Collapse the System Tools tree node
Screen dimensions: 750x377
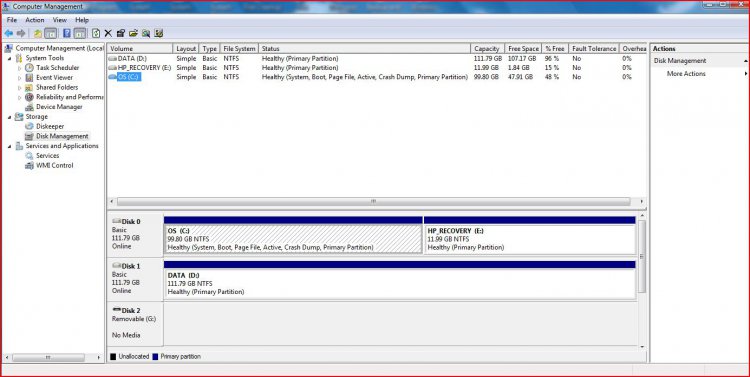click(10, 58)
